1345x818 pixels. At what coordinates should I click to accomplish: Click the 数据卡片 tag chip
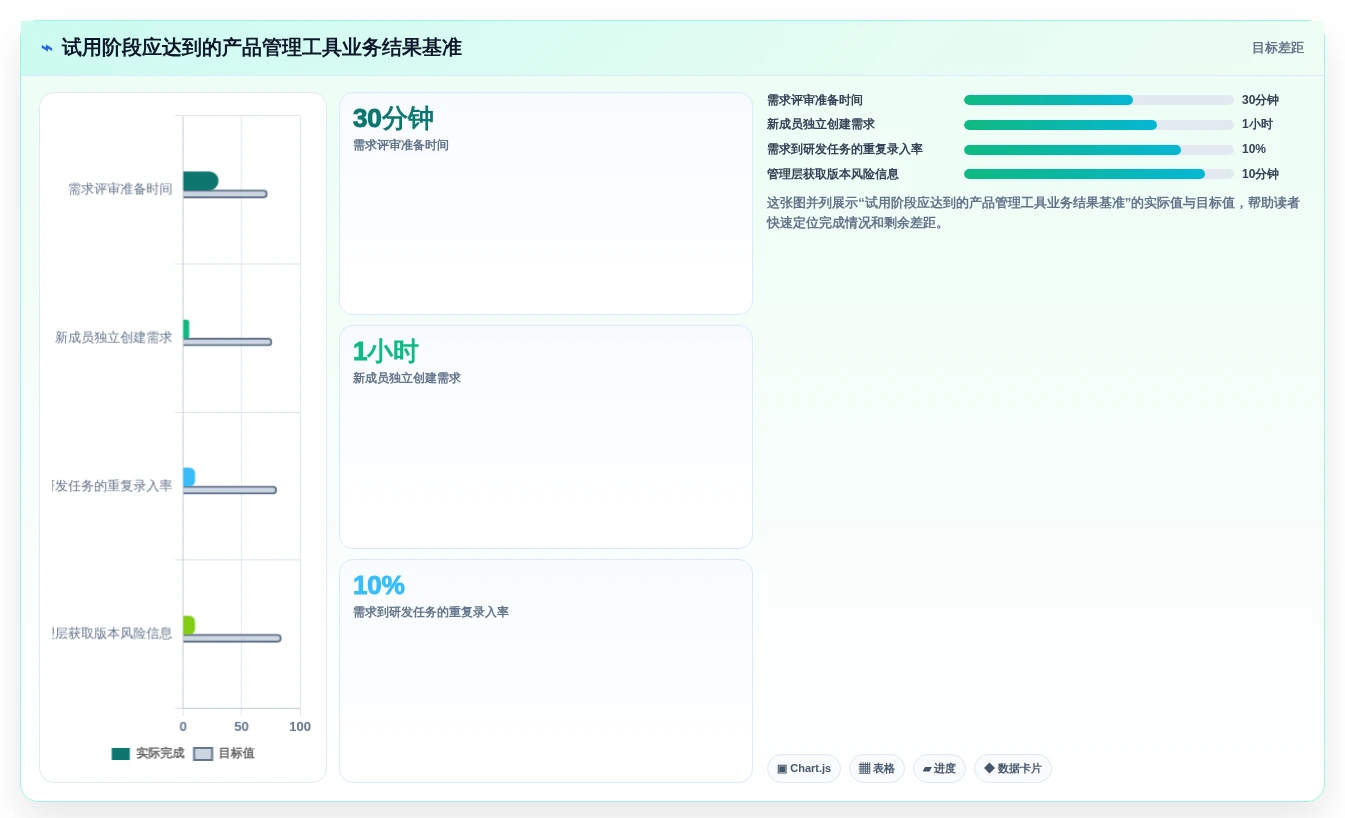(1013, 769)
